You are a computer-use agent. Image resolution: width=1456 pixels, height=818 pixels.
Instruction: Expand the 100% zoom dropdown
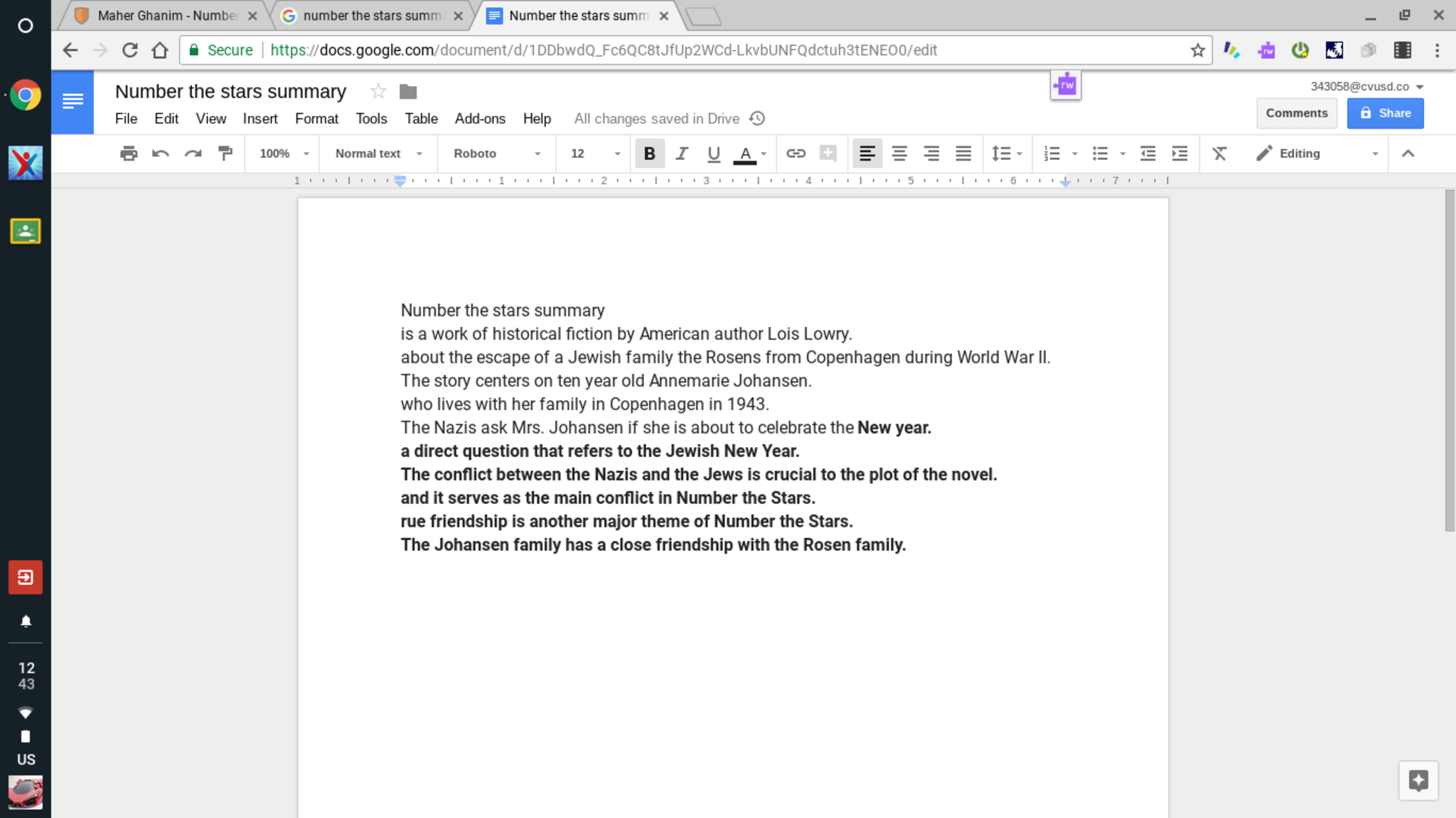click(x=283, y=154)
